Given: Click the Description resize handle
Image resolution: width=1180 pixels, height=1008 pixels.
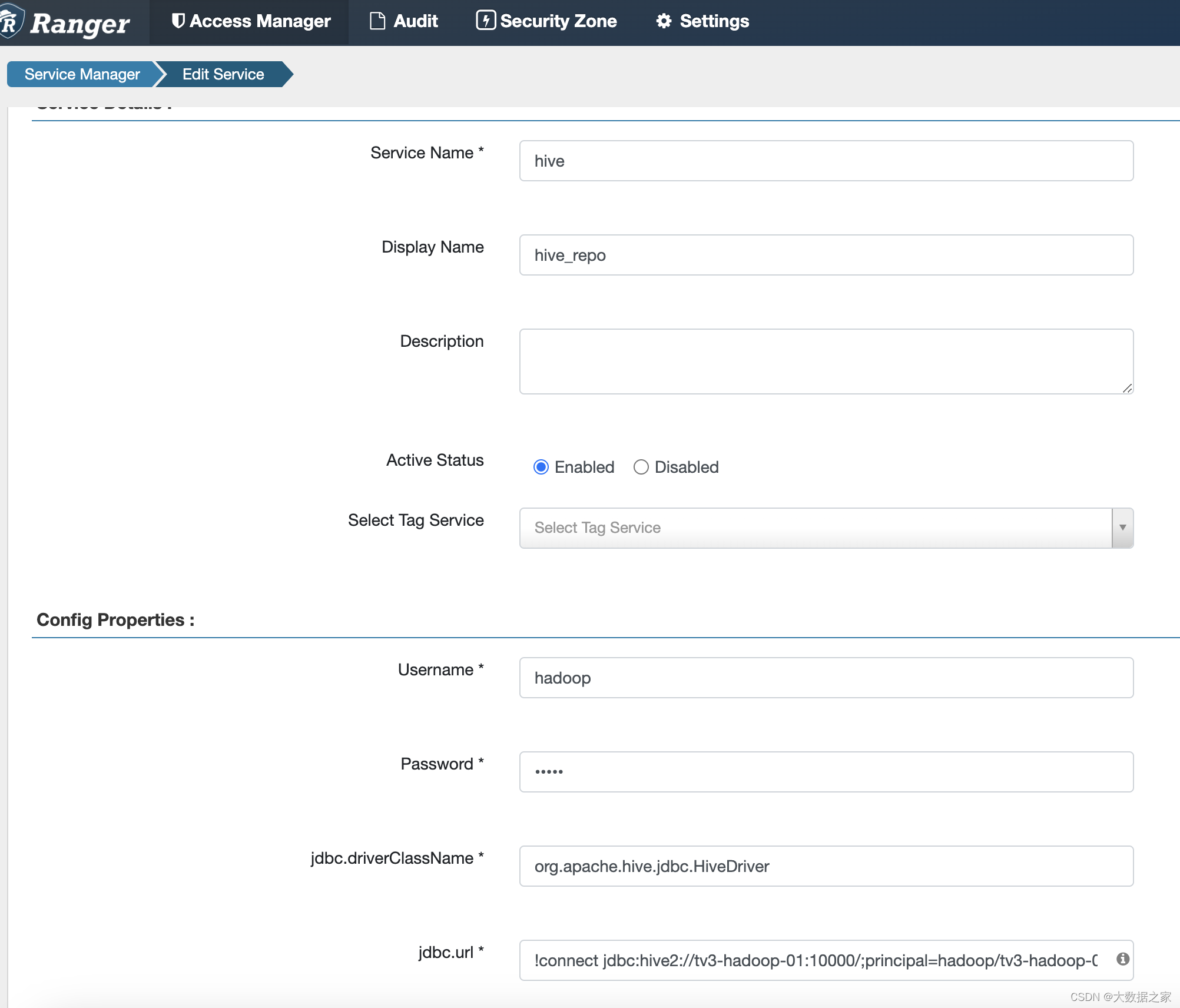Looking at the screenshot, I should pyautogui.click(x=1127, y=388).
